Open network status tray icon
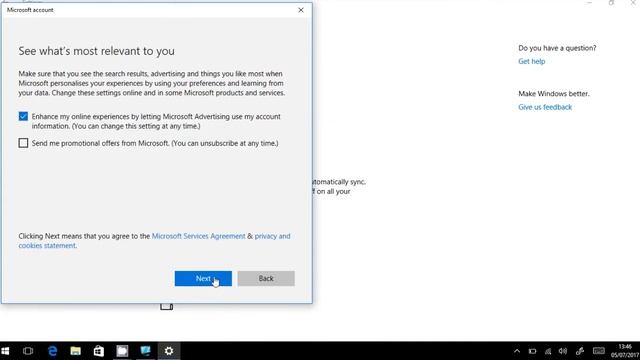Viewport: 640px width, 360px height. 548,351
